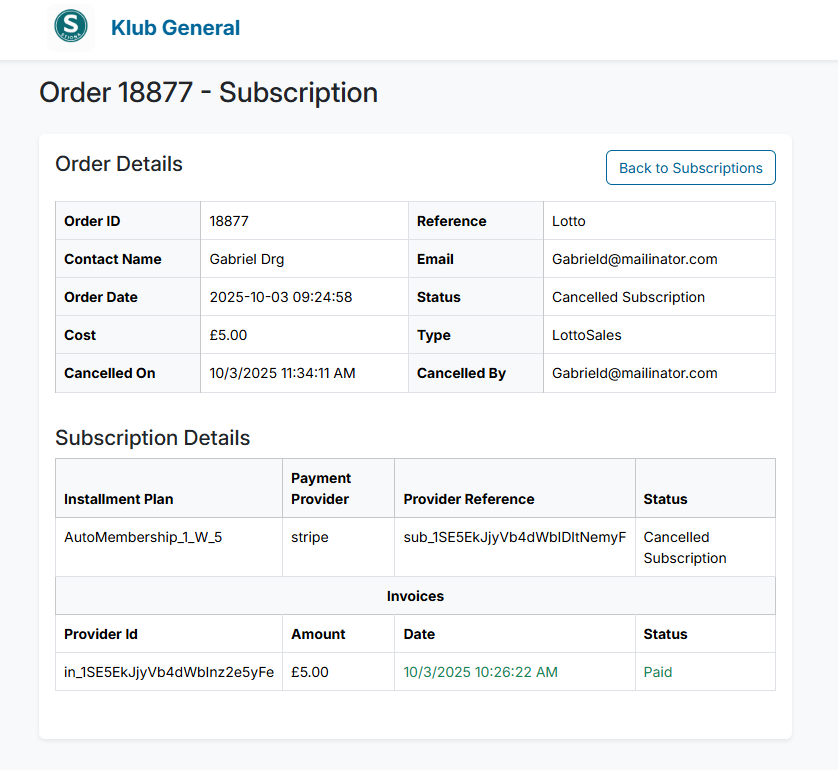
Task: Select the Order ID value 18877
Action: (226, 220)
